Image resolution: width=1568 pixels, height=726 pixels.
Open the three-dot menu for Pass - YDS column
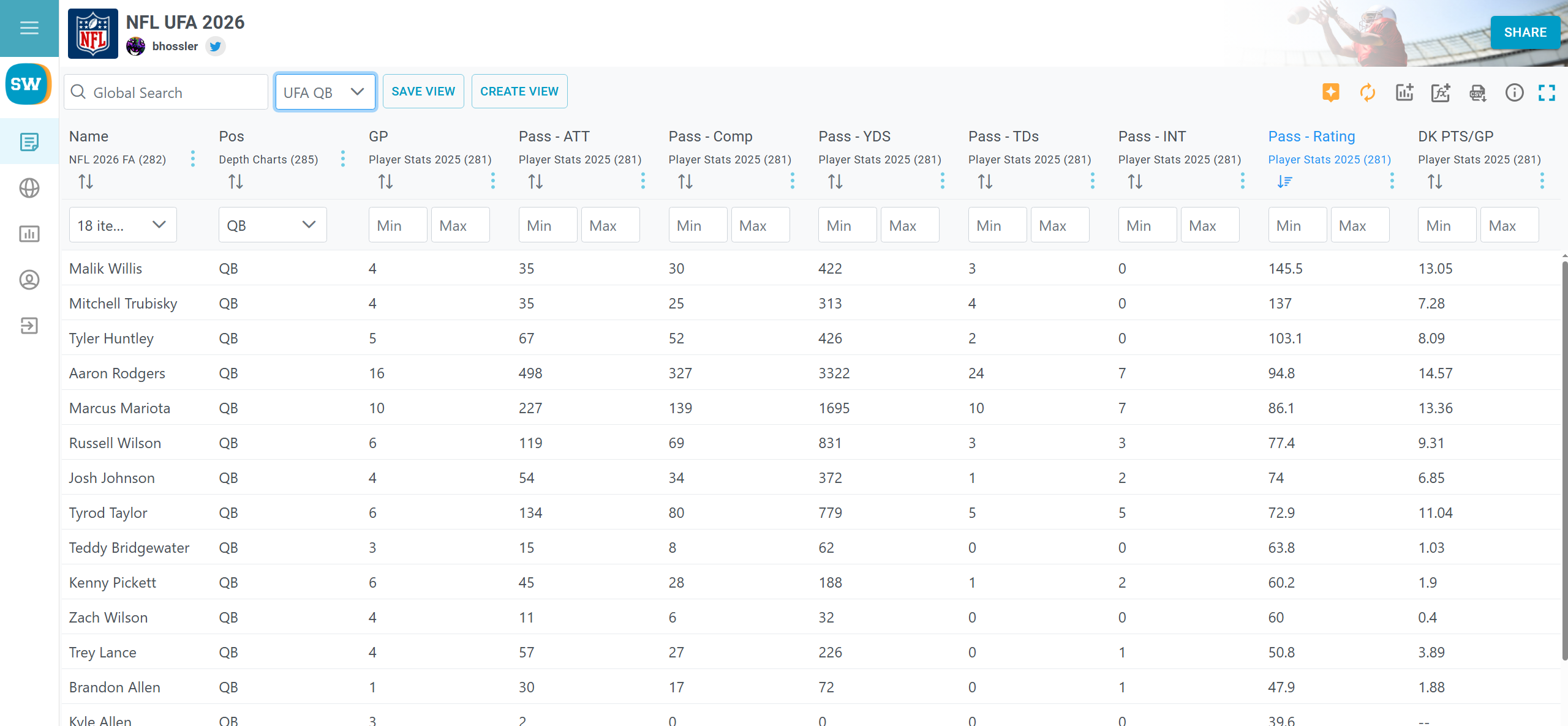[x=942, y=181]
